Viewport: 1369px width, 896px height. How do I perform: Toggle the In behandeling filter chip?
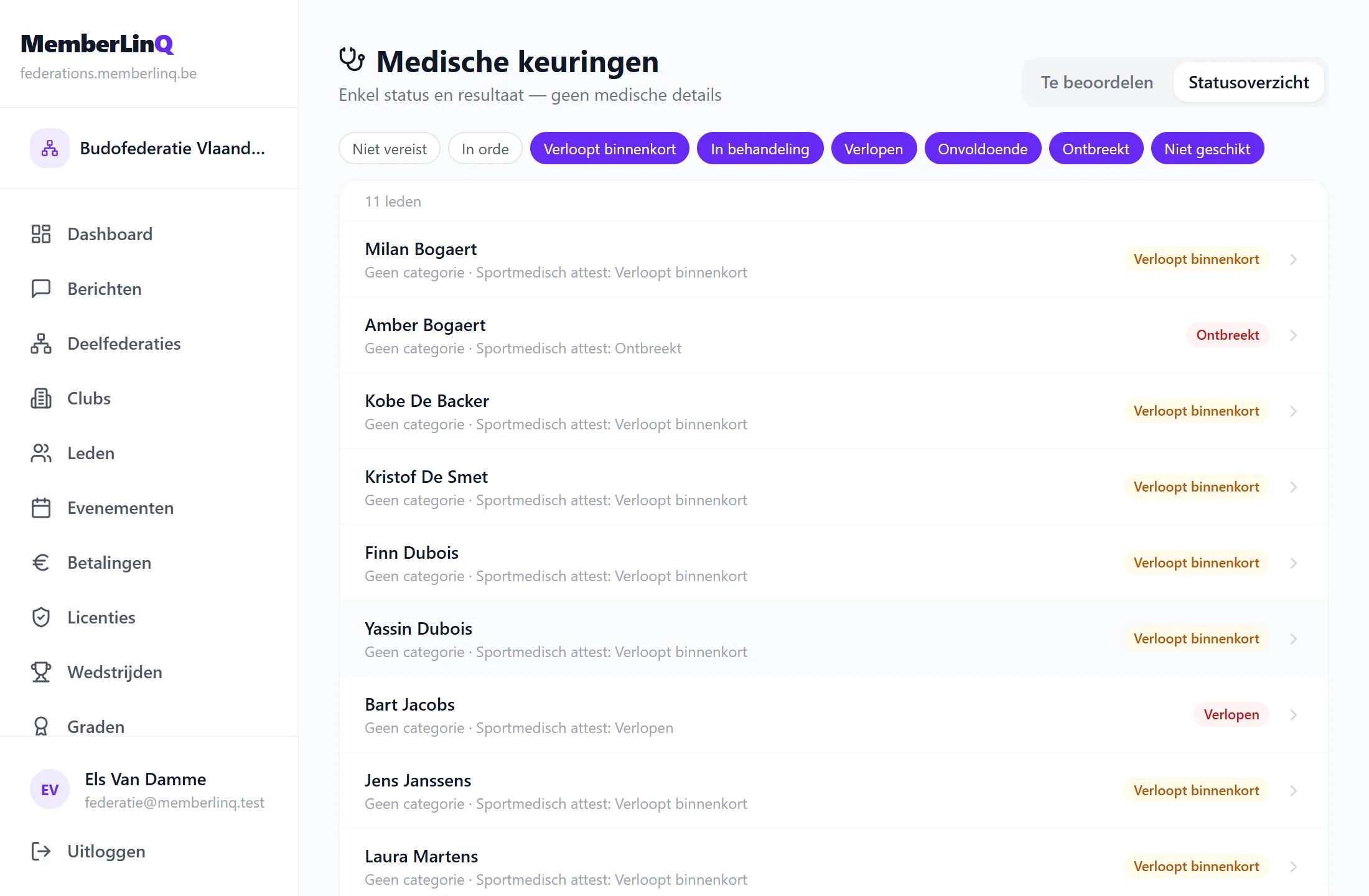pos(760,149)
